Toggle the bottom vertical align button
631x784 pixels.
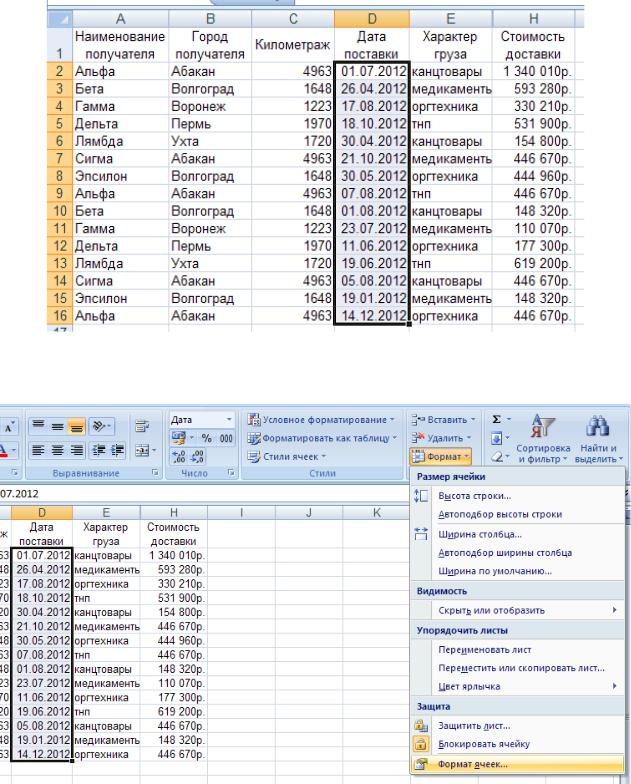click(x=76, y=426)
